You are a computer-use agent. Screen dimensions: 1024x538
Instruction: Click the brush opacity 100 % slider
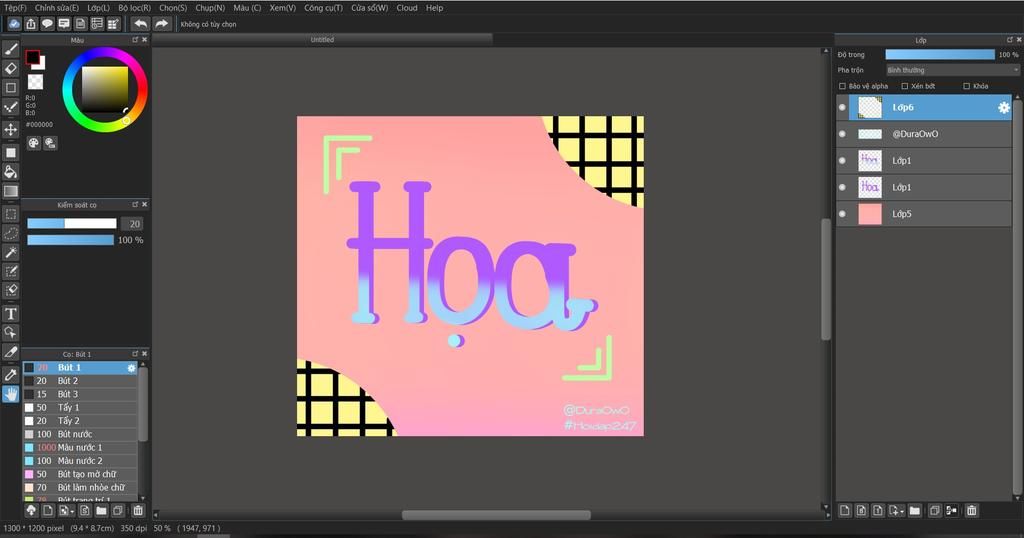pyautogui.click(x=71, y=240)
